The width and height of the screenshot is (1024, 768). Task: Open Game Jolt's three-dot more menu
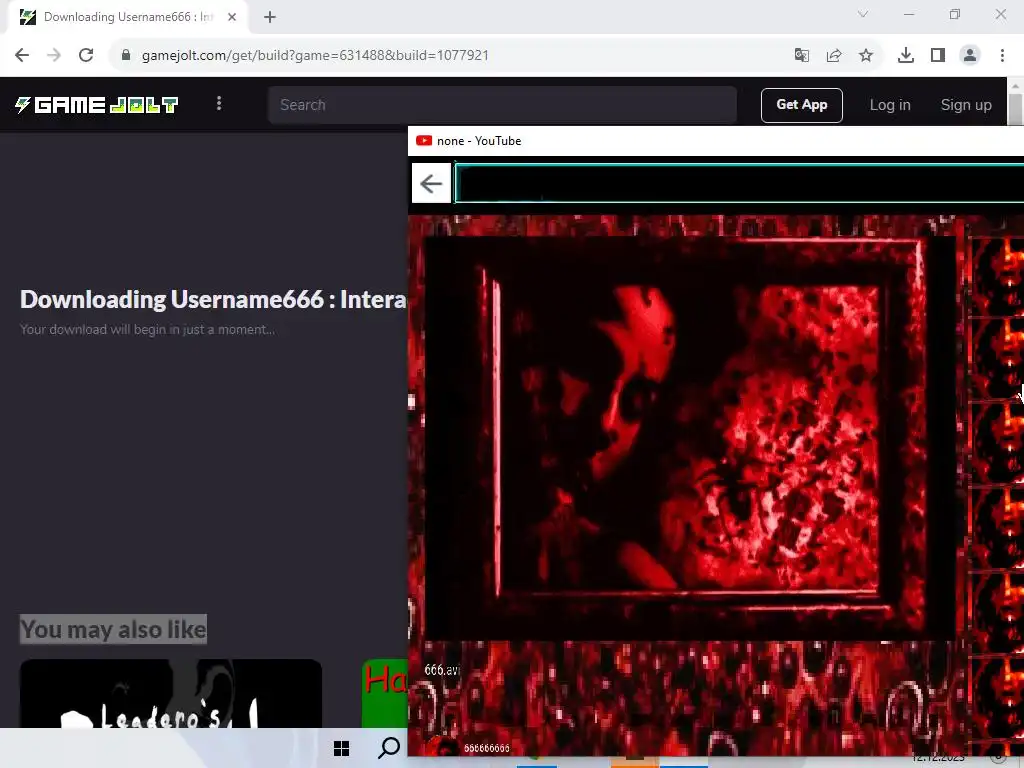coord(219,103)
